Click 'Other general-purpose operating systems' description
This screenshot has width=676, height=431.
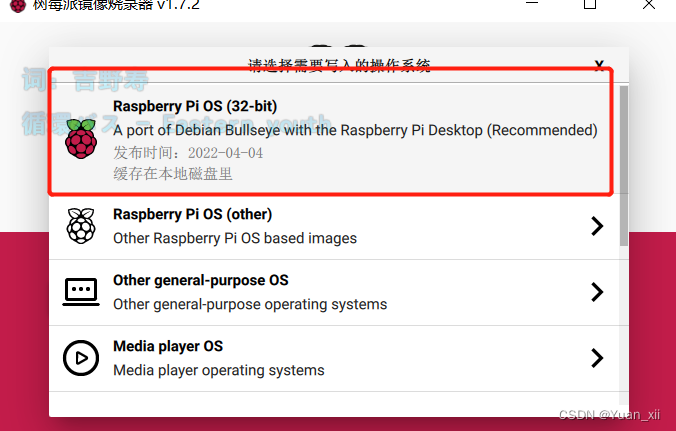point(250,304)
